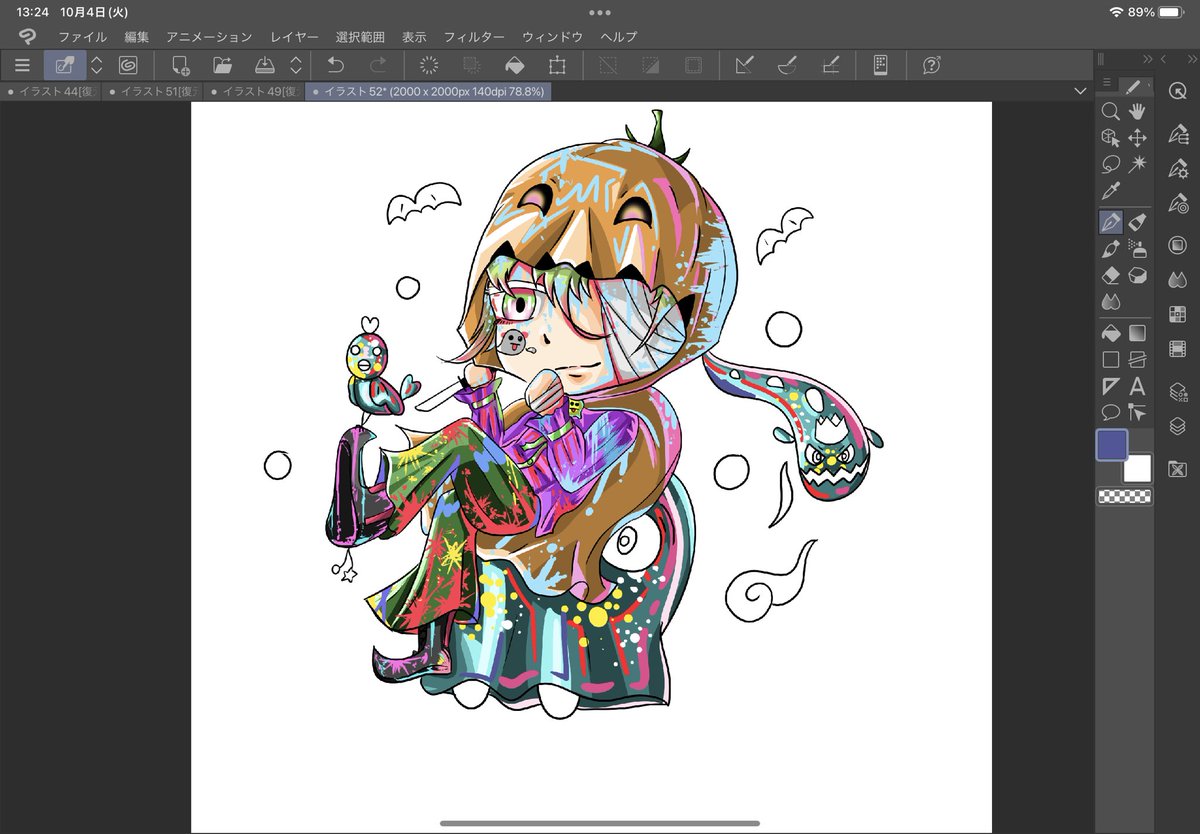Select the Pen nib tool
The height and width of the screenshot is (834, 1200).
[x=1110, y=222]
